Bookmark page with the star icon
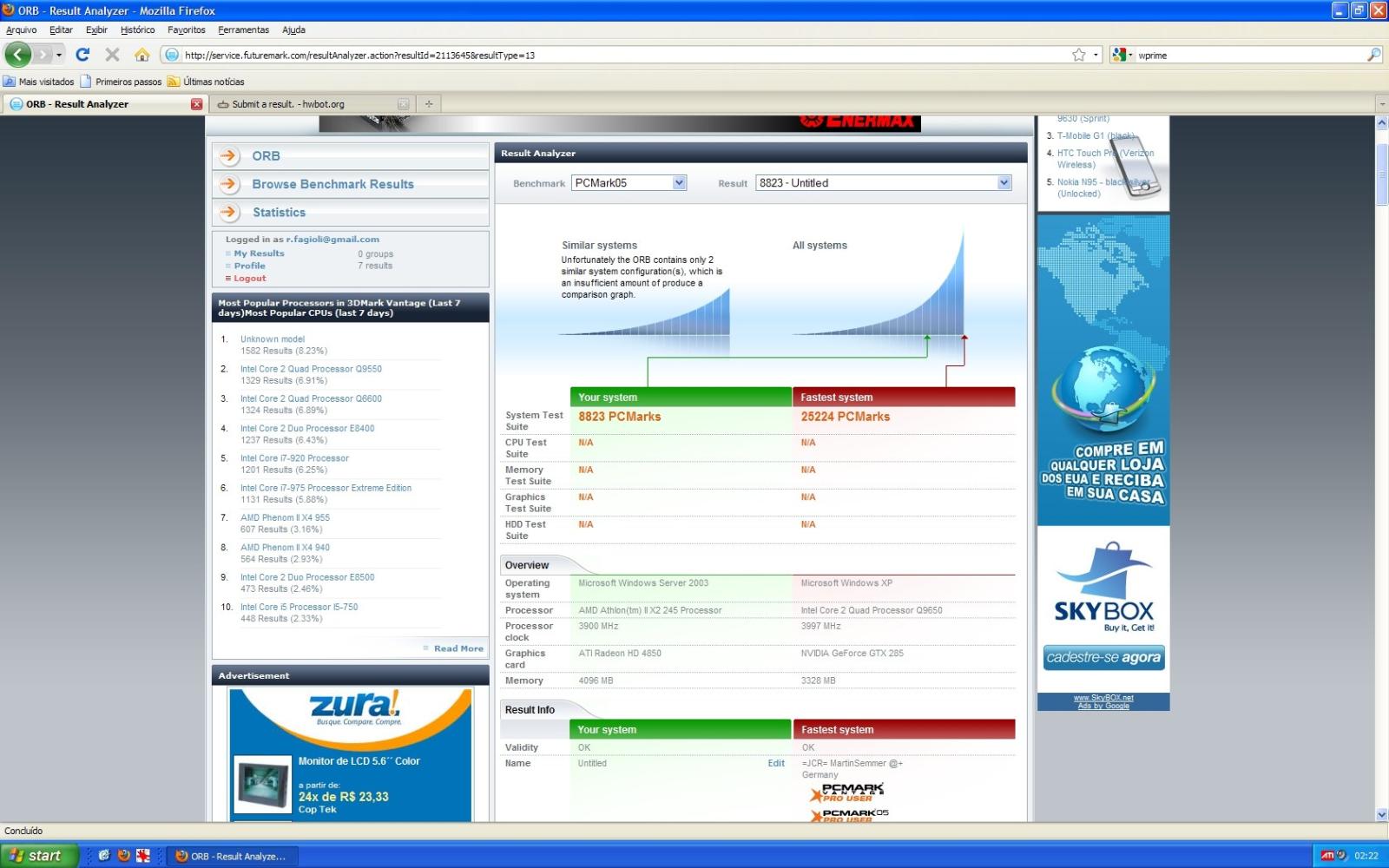This screenshot has height=868, width=1389. 1078,55
